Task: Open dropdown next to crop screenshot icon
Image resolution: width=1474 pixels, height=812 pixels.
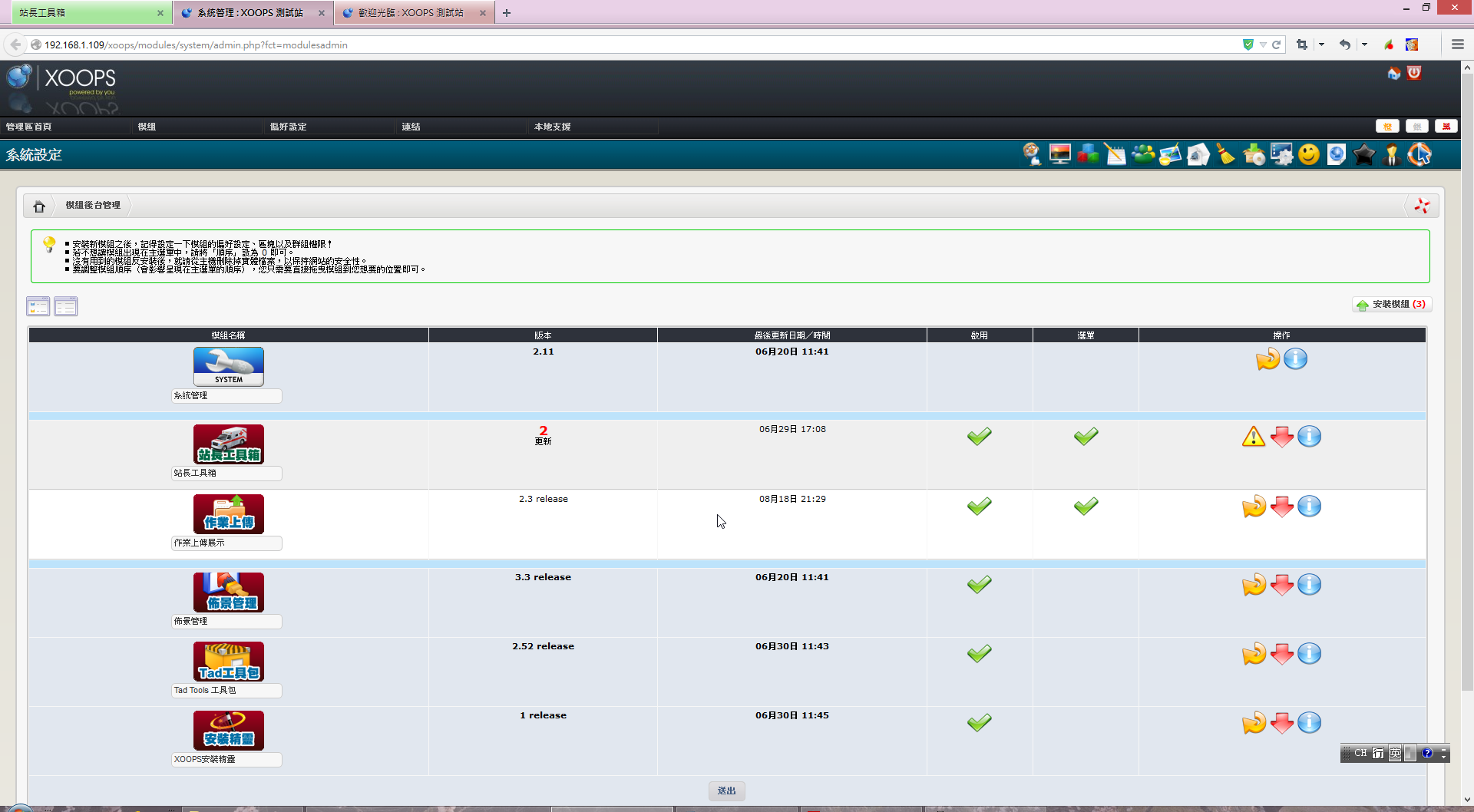Action: [1321, 45]
